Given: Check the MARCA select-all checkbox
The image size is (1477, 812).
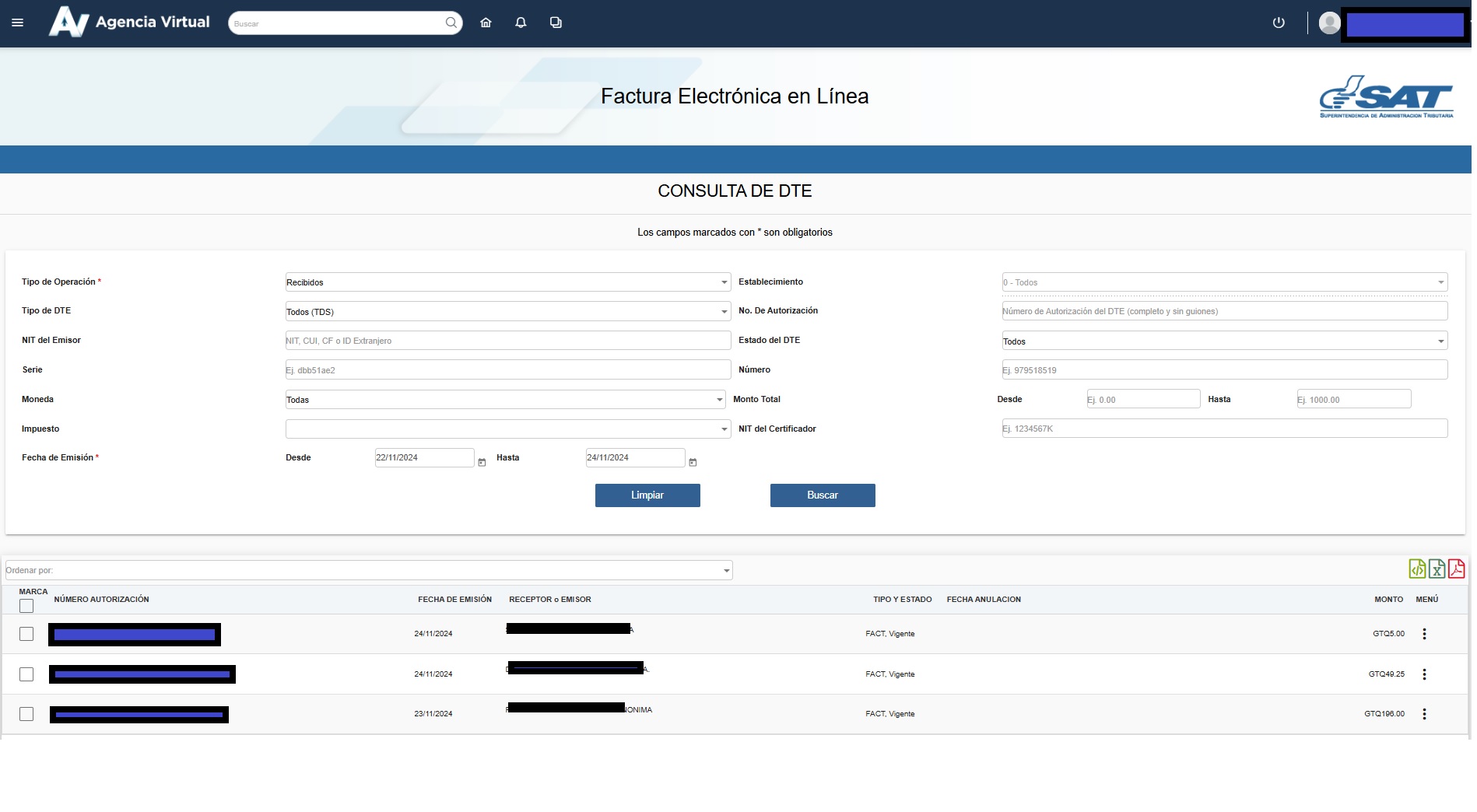Looking at the screenshot, I should [26, 606].
